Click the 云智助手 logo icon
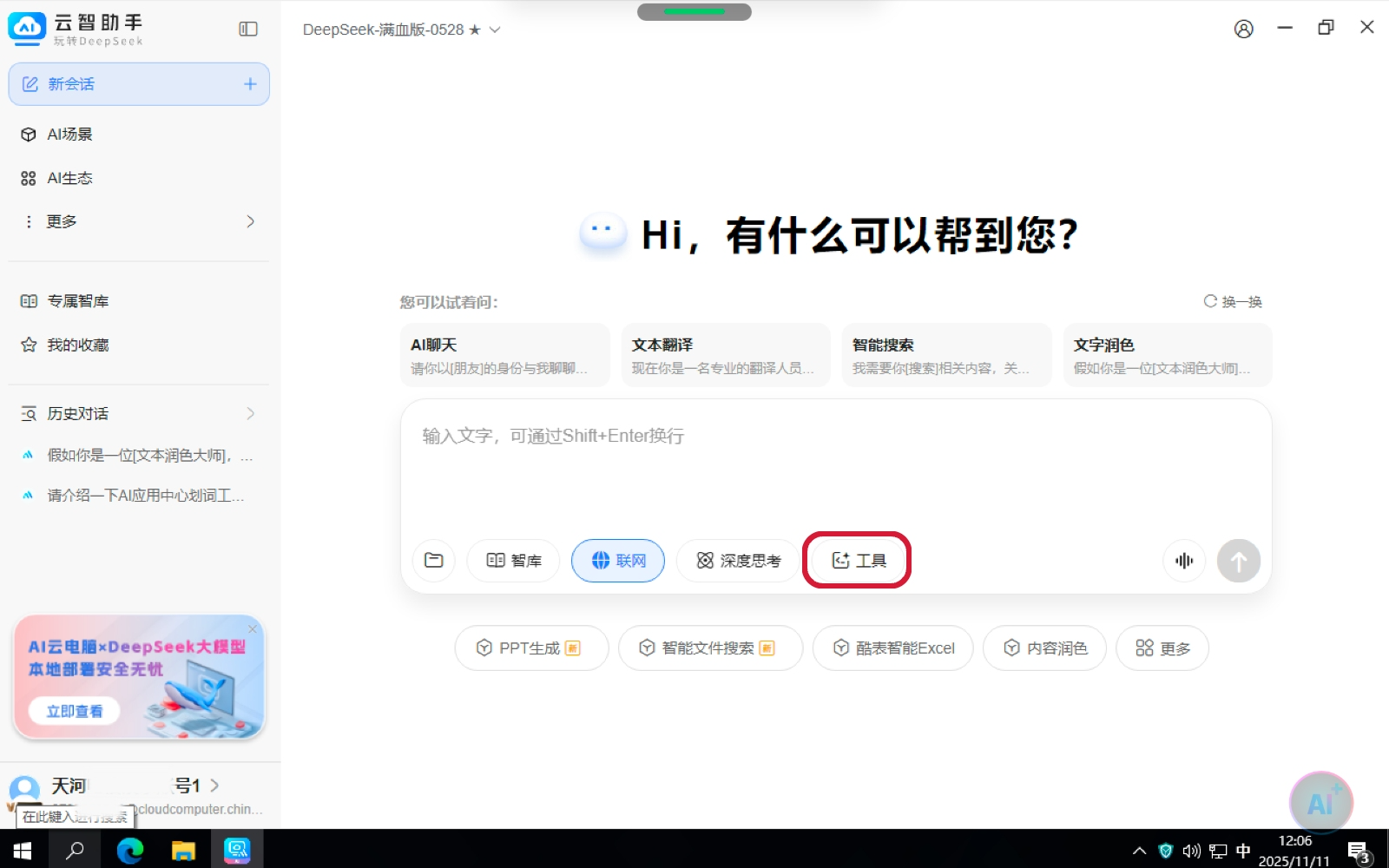 point(27,29)
